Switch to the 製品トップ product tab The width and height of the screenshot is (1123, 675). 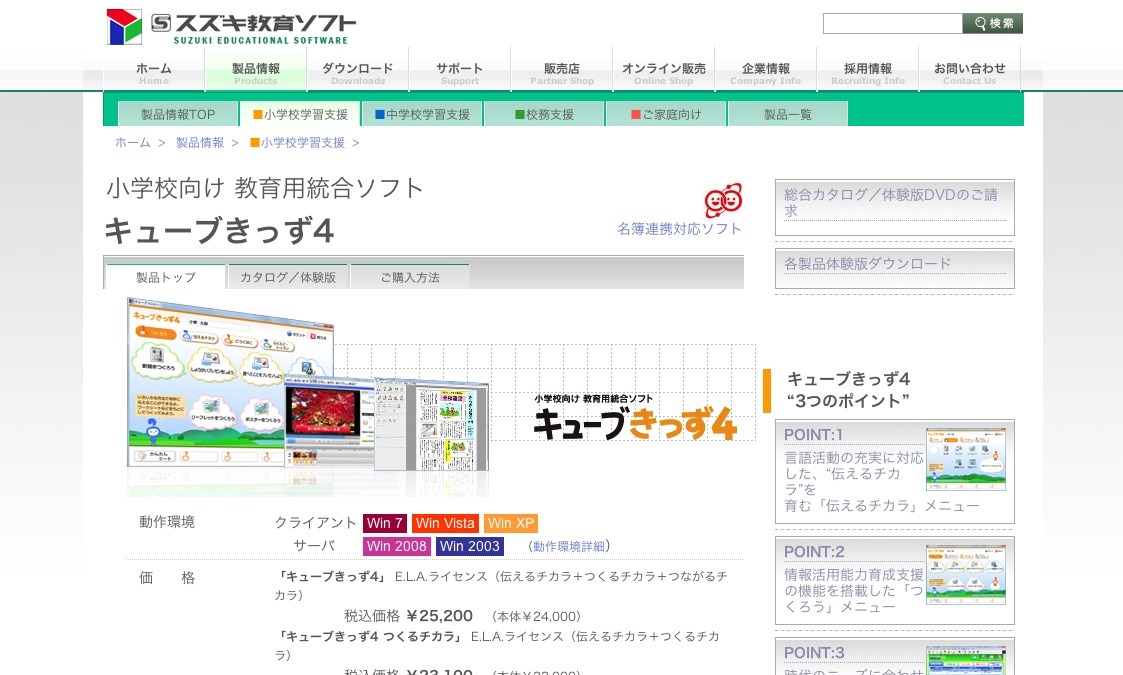[x=165, y=277]
